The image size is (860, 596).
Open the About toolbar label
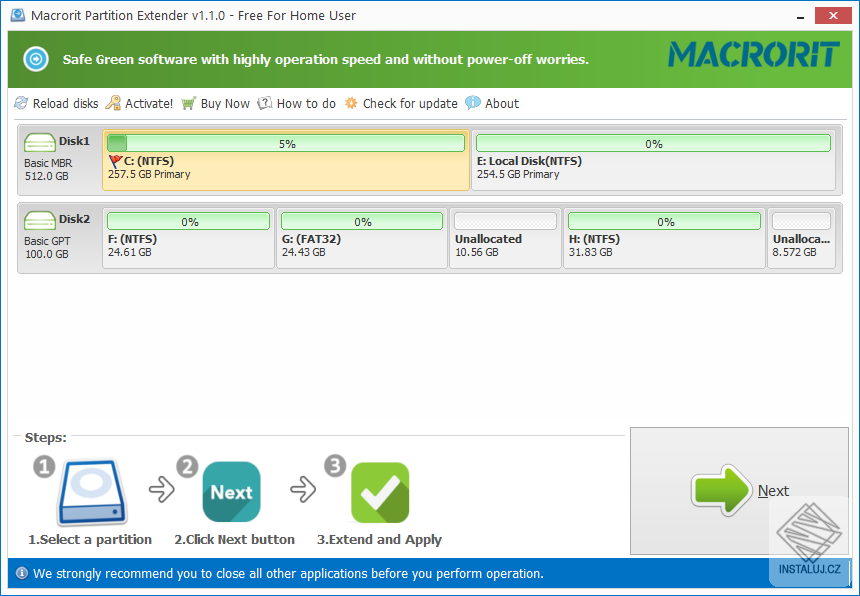(x=502, y=104)
